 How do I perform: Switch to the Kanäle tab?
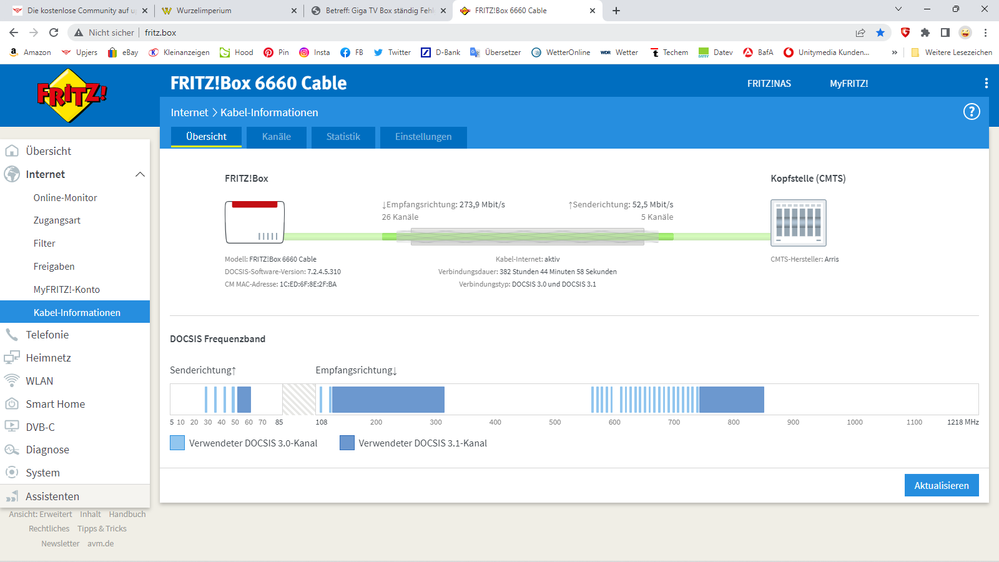coord(276,136)
